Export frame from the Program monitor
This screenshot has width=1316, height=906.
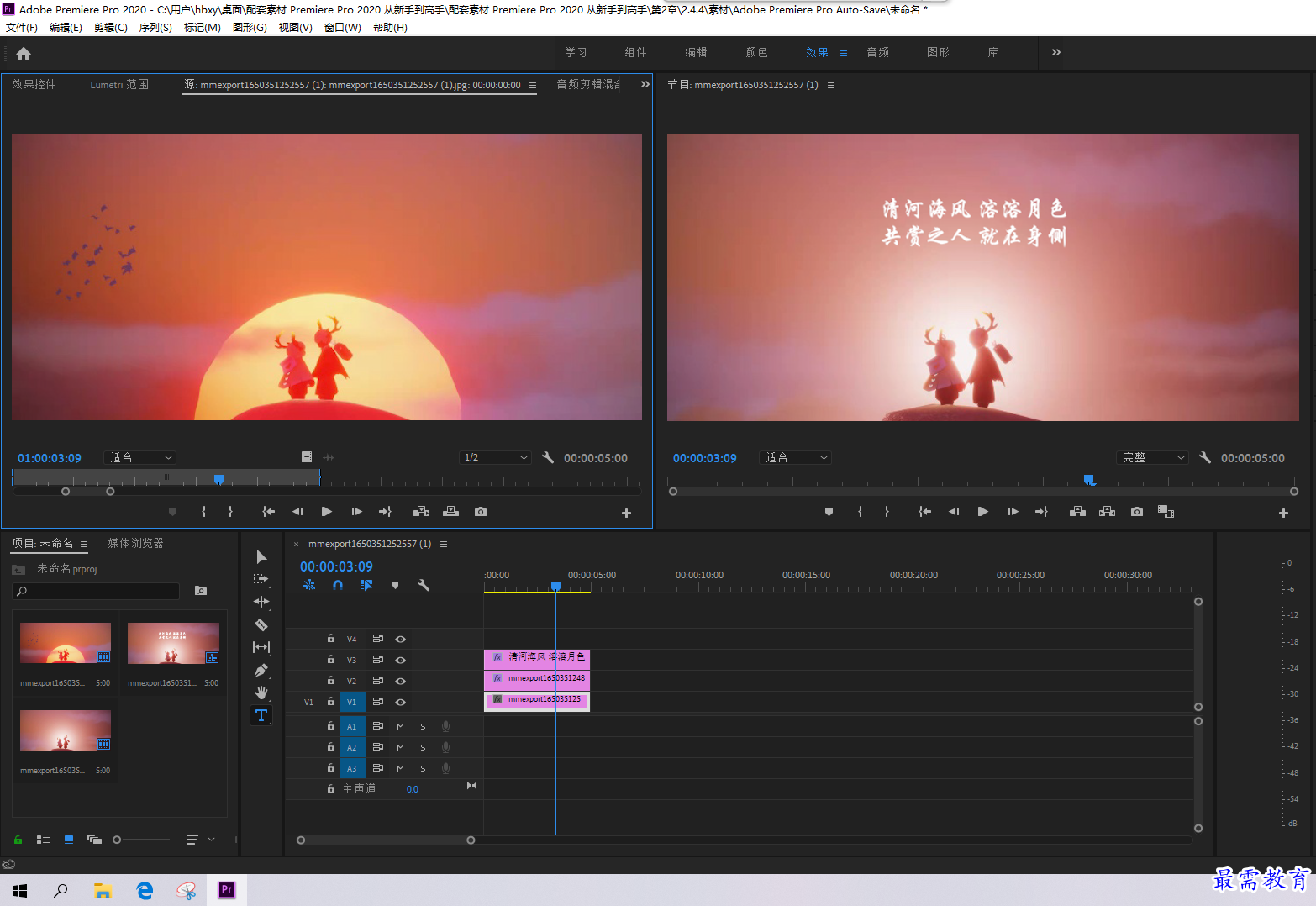[1137, 512]
